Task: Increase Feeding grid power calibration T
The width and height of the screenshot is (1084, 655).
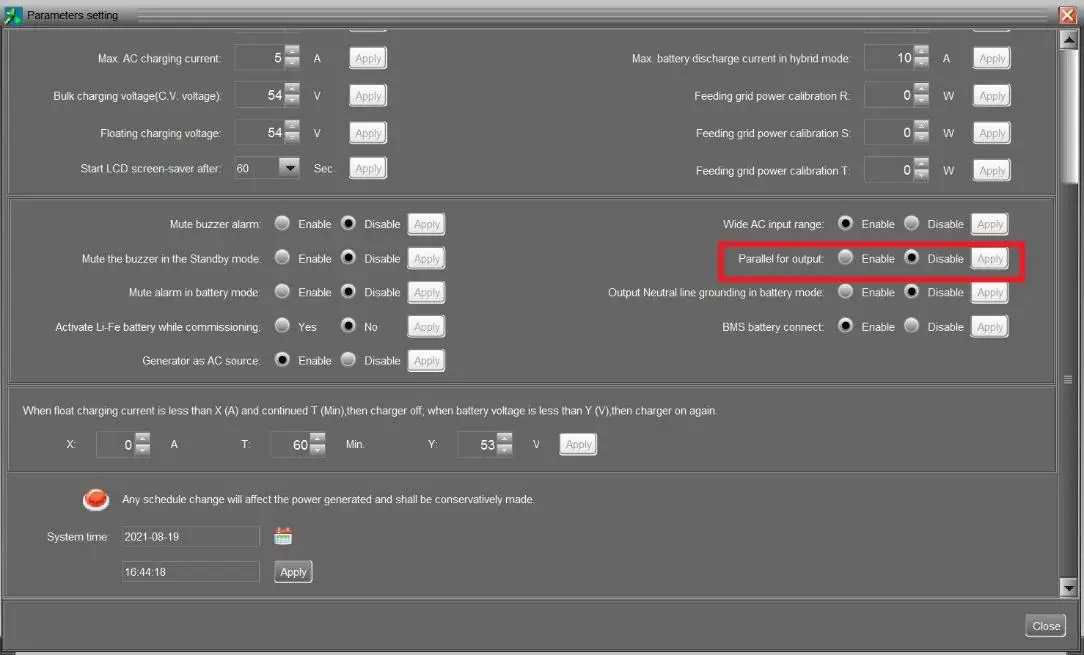Action: click(x=921, y=164)
